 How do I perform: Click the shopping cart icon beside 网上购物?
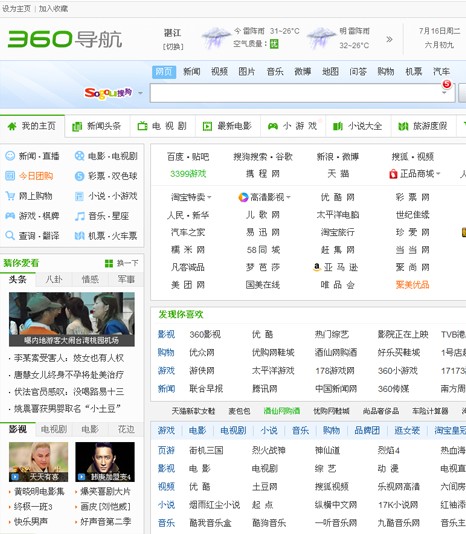point(10,196)
